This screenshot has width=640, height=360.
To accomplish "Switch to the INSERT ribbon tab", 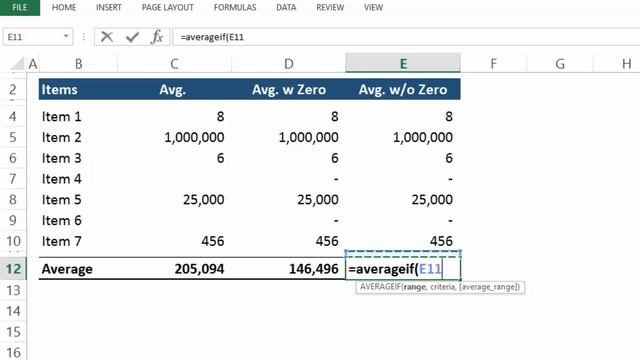I will point(109,7).
